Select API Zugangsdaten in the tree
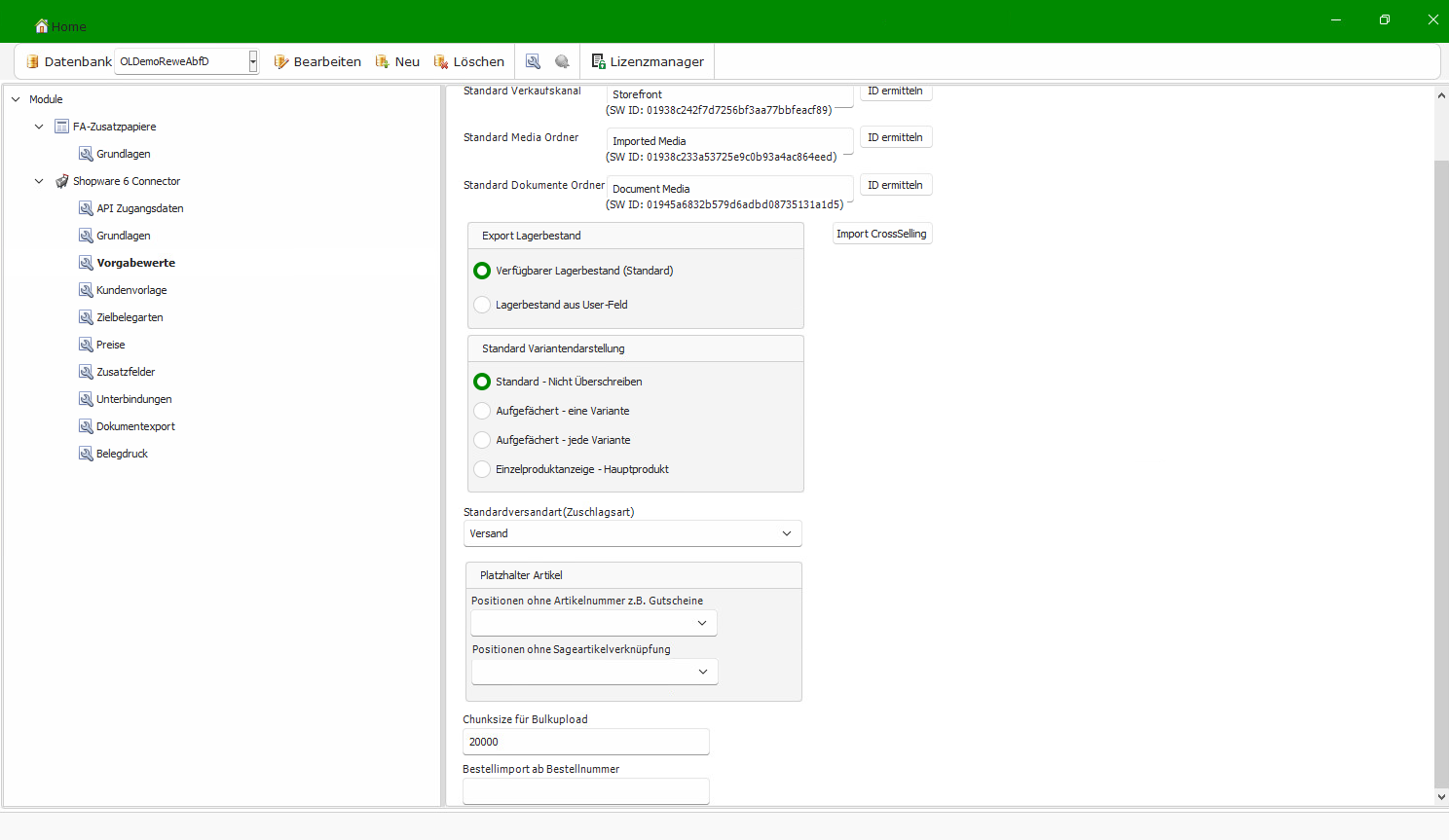The height and width of the screenshot is (840, 1449). (x=140, y=208)
